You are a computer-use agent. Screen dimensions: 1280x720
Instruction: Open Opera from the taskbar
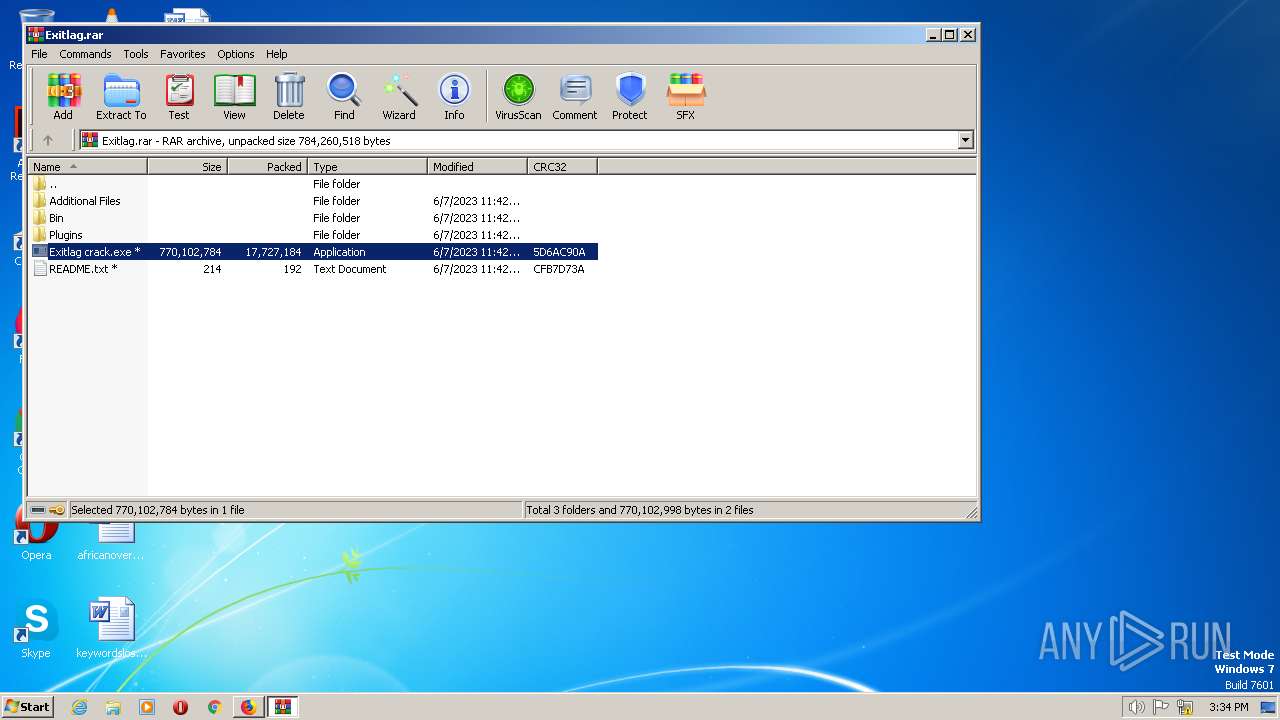click(x=181, y=707)
